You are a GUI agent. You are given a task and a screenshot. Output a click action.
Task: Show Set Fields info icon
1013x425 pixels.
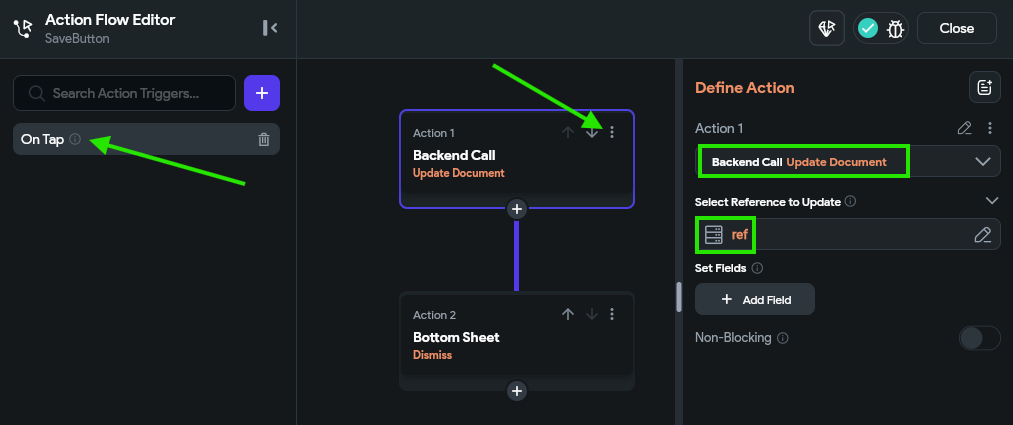point(758,267)
